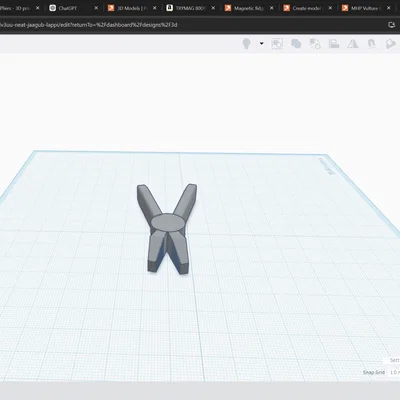The width and height of the screenshot is (400, 400).
Task: Close the MHP Vulture browser tab
Action: pos(389,8)
